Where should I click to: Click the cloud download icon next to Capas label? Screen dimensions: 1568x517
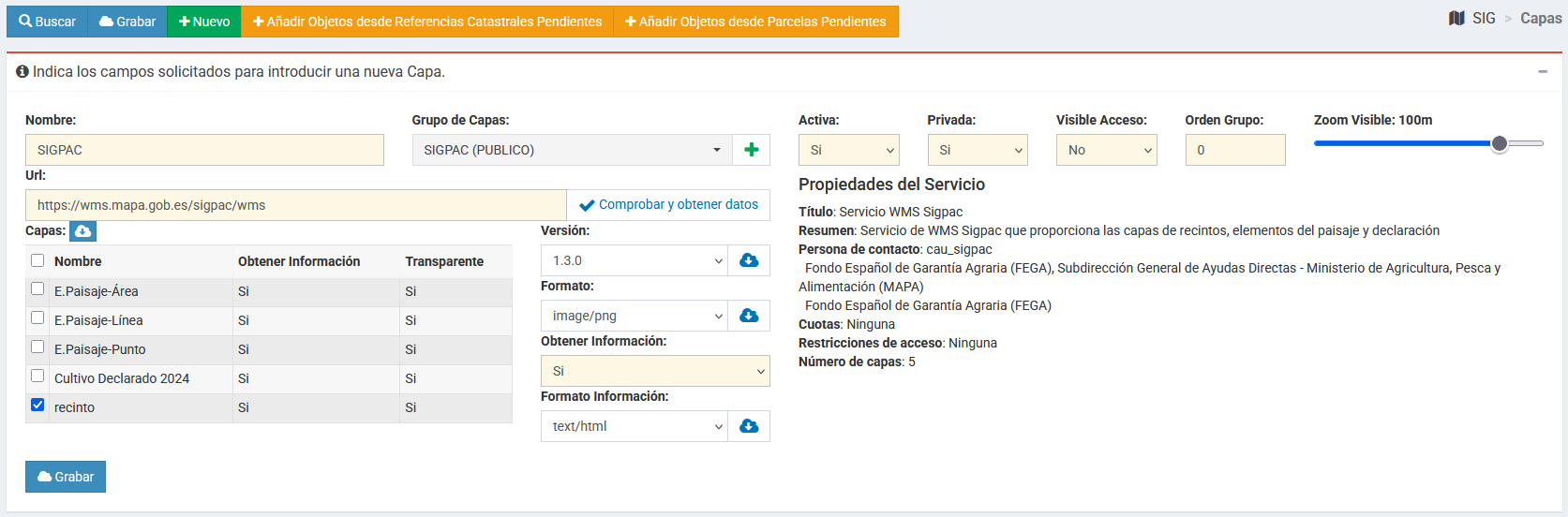click(82, 231)
